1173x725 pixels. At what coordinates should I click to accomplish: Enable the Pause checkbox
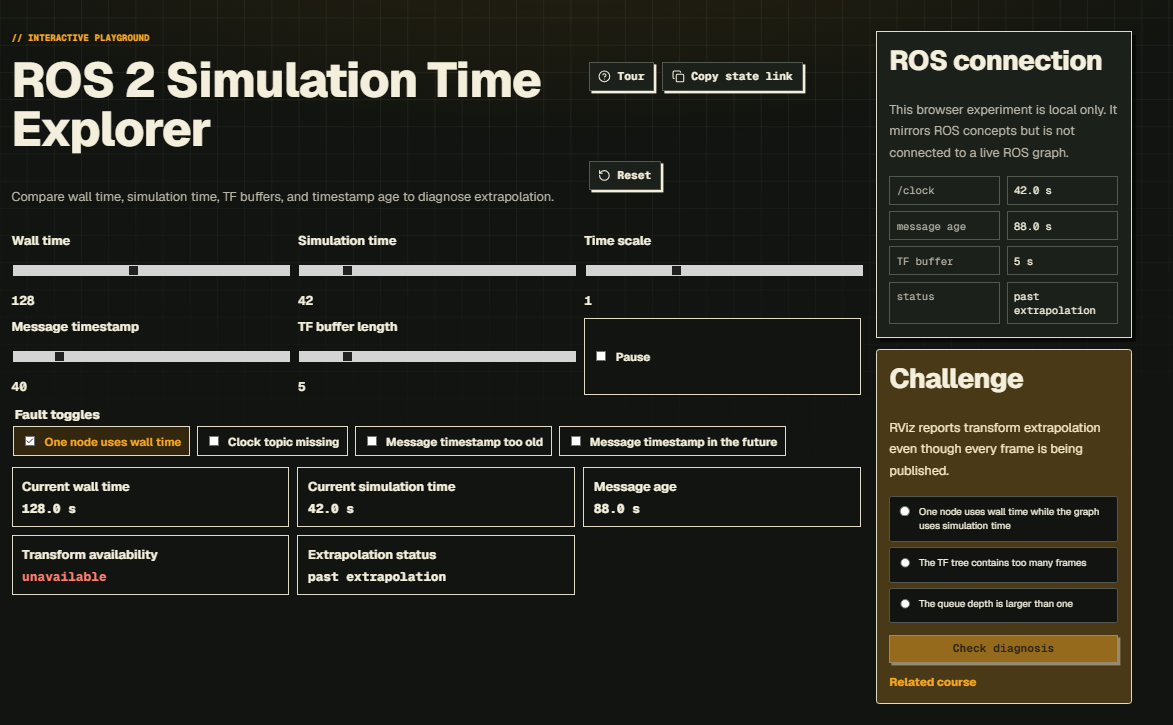click(601, 356)
